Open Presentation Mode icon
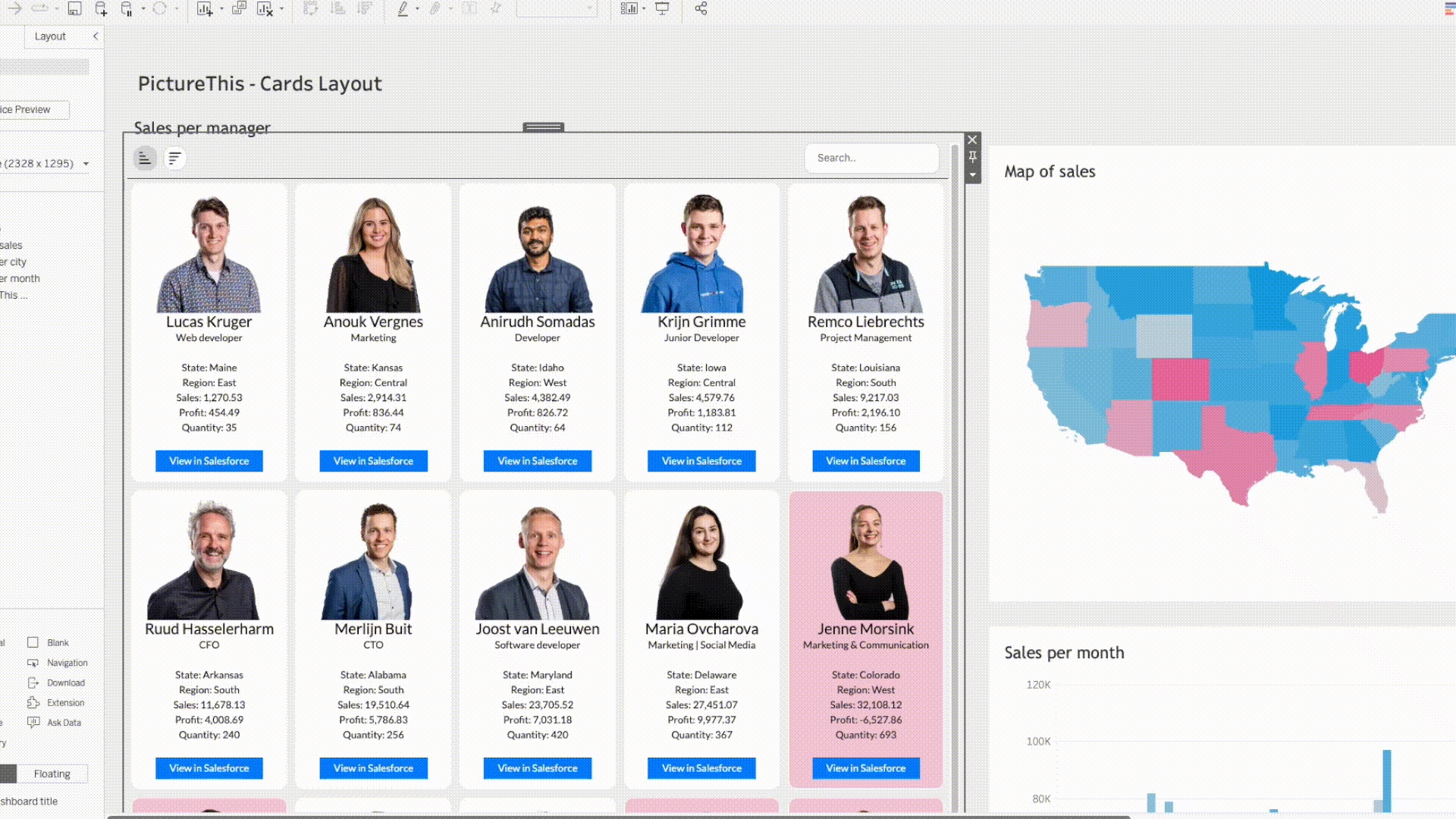 pyautogui.click(x=662, y=9)
